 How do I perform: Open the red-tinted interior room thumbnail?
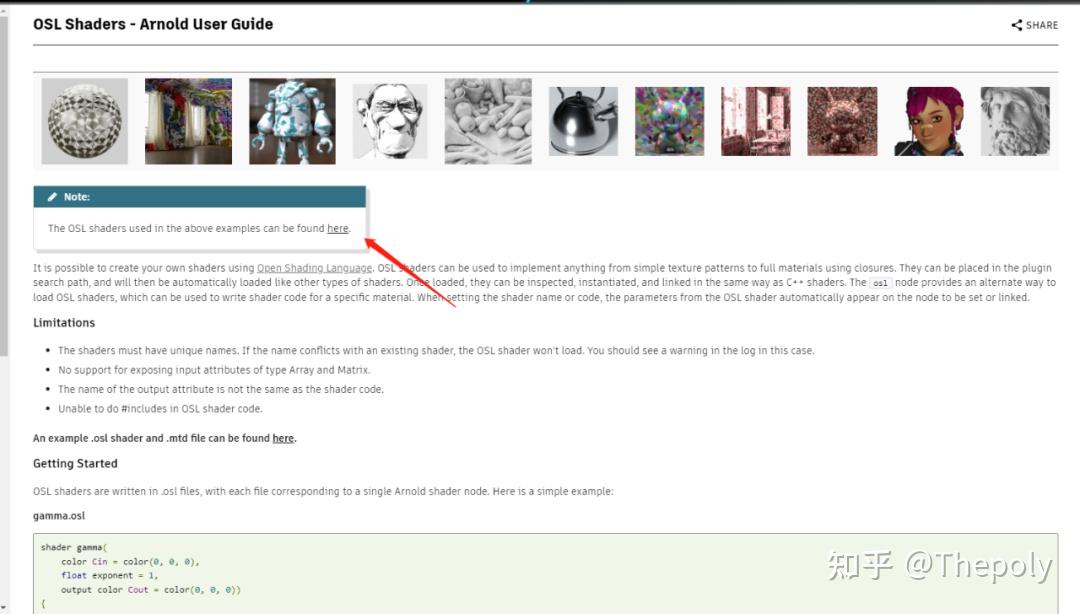[x=756, y=121]
